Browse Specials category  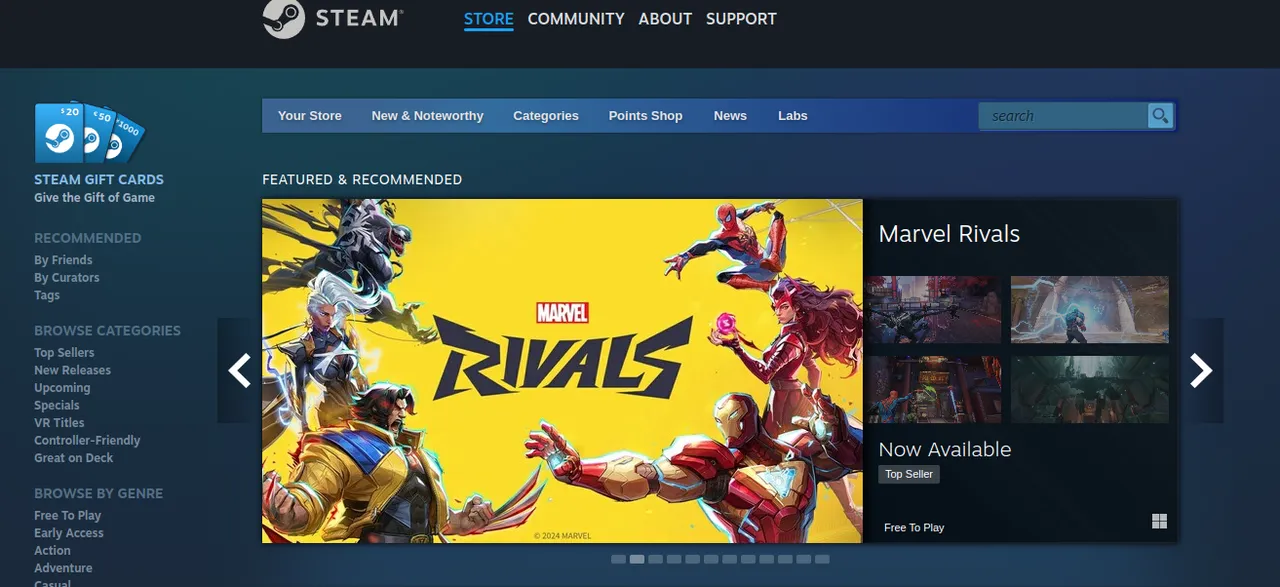pos(57,405)
